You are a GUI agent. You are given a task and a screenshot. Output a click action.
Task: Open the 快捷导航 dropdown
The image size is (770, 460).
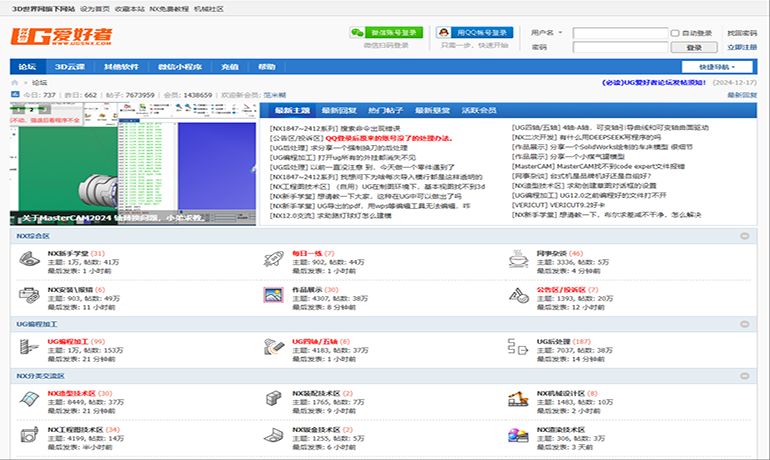(x=717, y=67)
